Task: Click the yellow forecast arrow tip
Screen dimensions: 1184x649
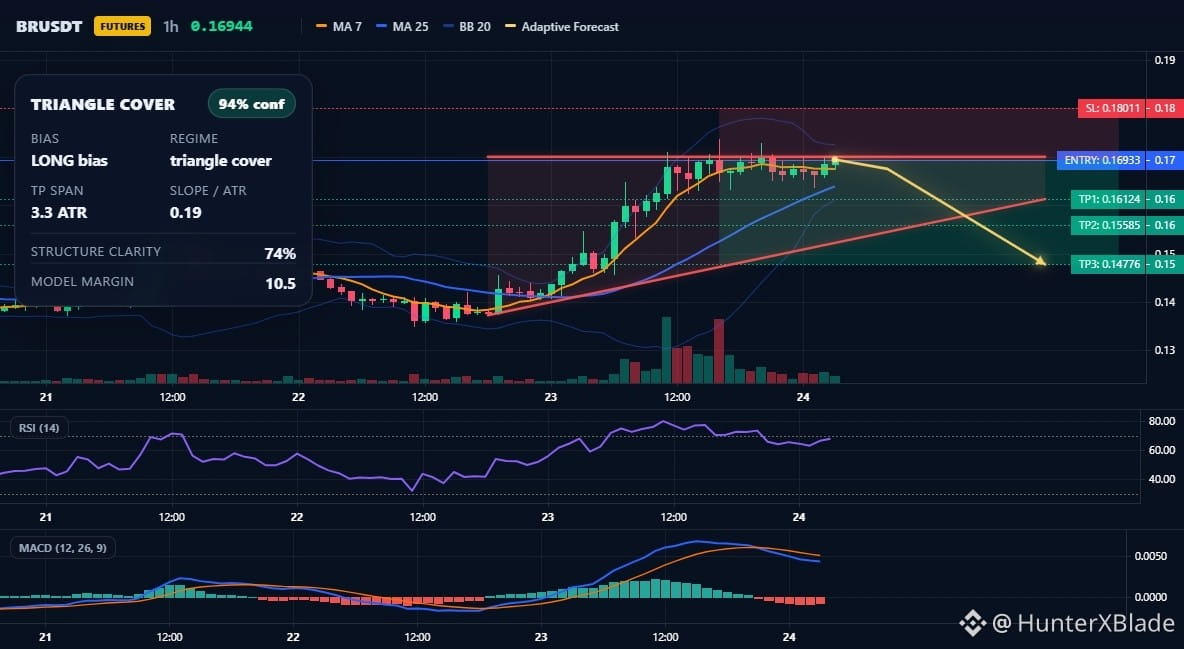Action: click(1041, 261)
